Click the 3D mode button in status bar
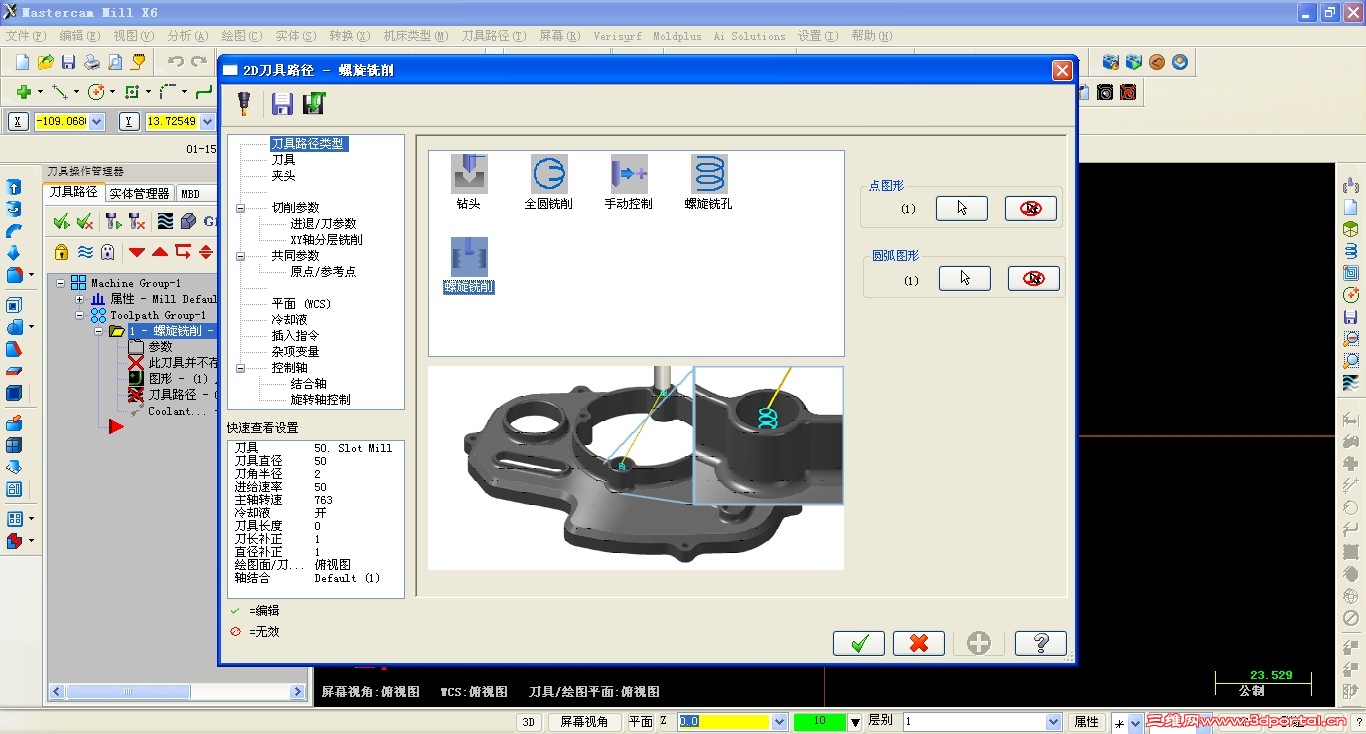Screen dimensions: 1366x734 click(x=529, y=722)
